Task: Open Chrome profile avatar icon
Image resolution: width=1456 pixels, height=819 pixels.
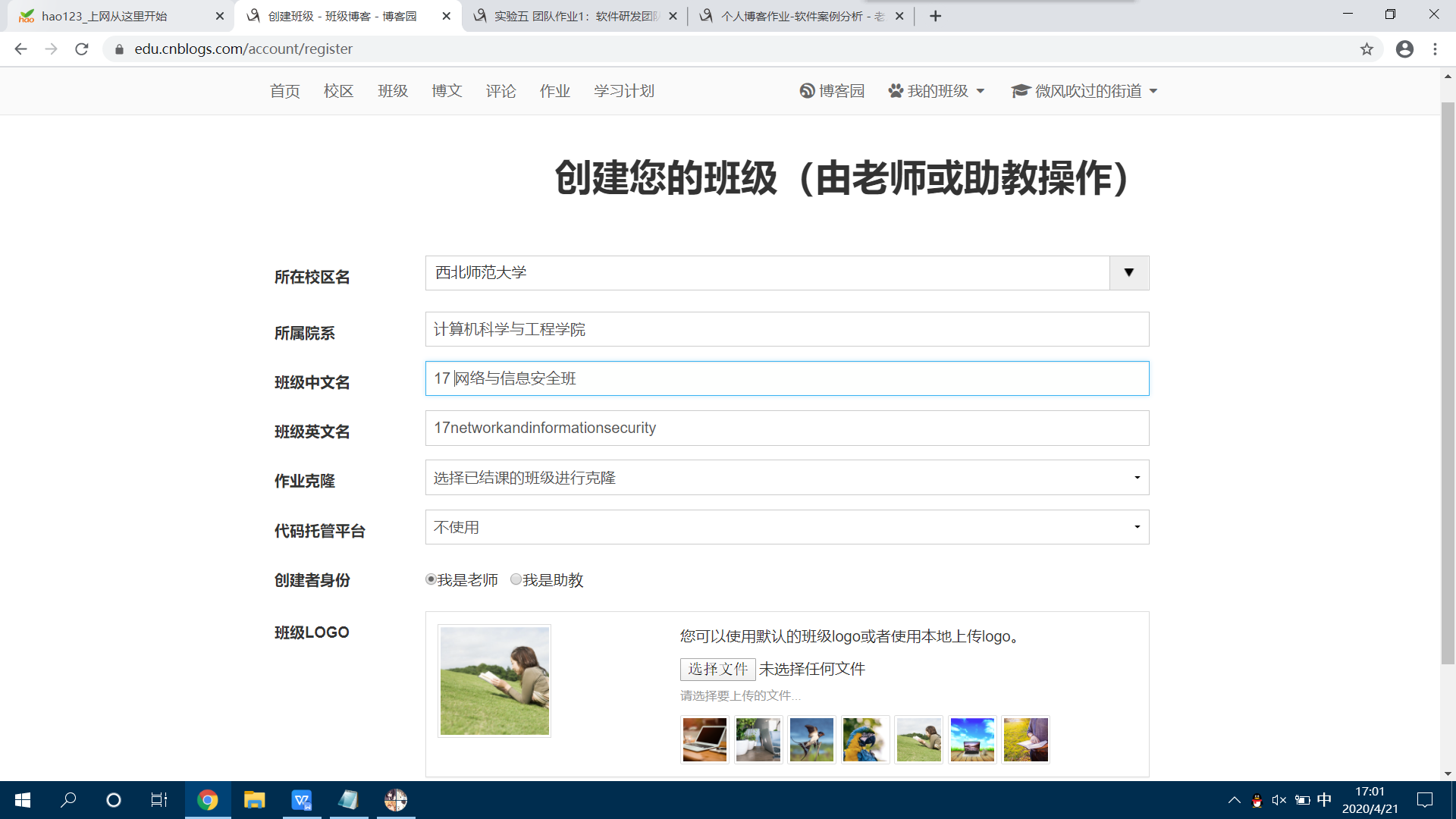Action: point(1404,49)
